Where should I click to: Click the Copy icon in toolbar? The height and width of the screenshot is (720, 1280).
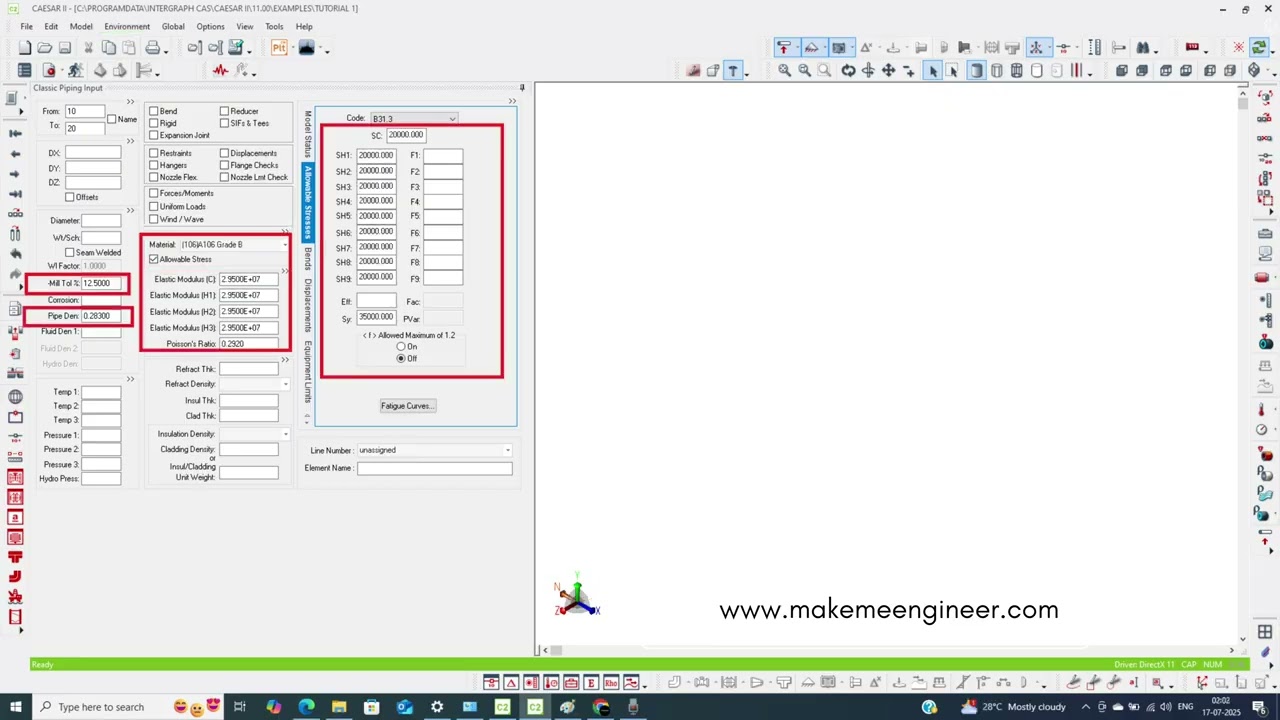[108, 48]
